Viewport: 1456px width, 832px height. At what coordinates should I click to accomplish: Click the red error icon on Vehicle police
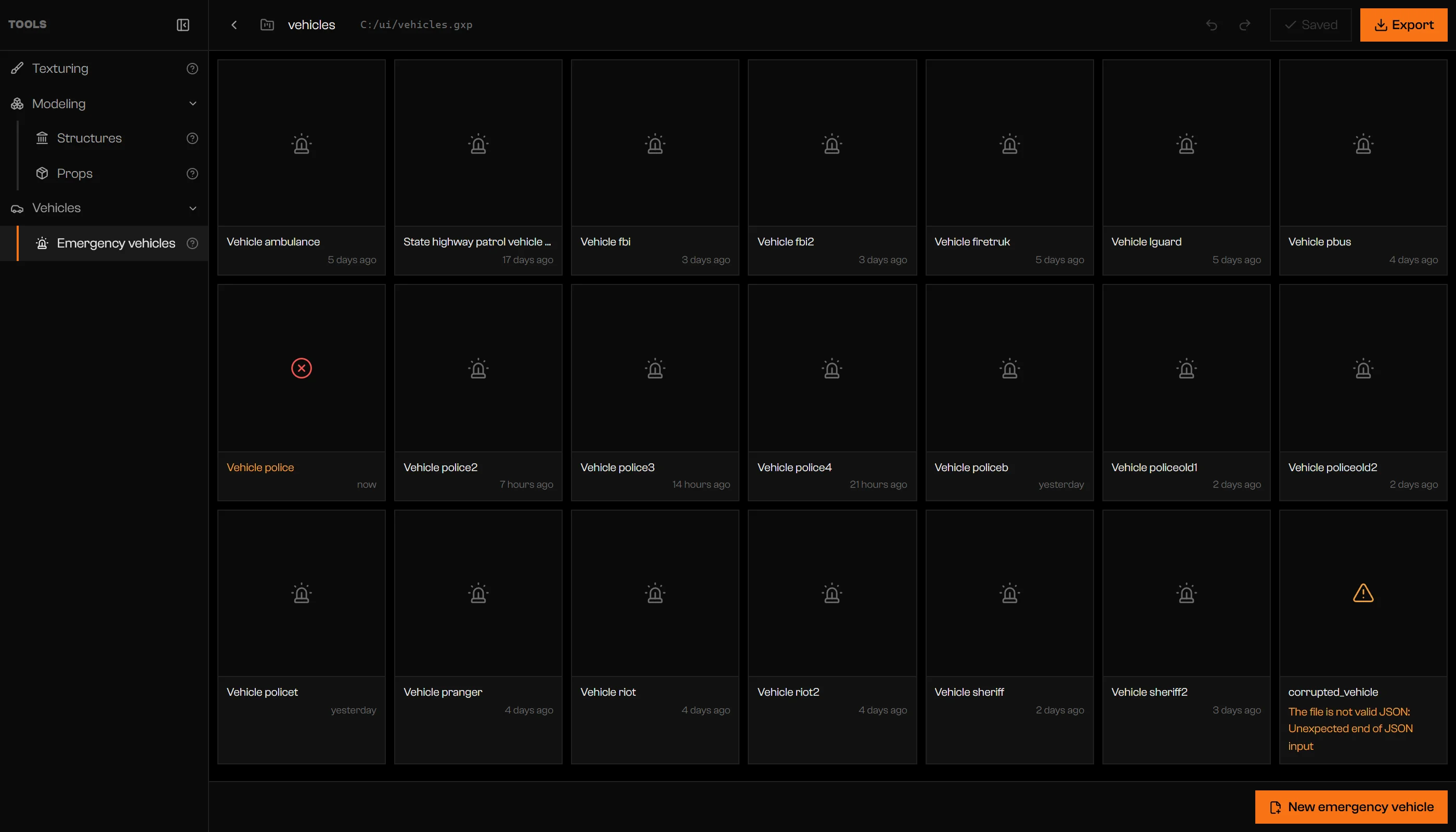302,369
